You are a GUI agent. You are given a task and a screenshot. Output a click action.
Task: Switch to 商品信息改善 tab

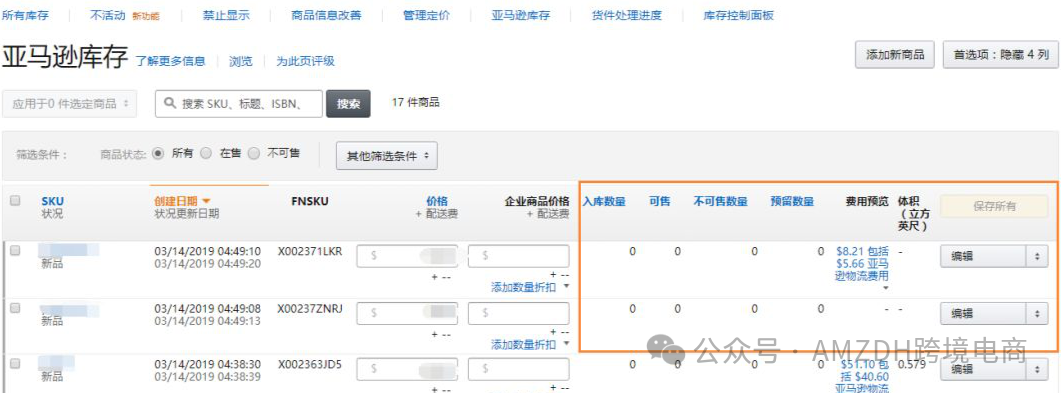326,15
